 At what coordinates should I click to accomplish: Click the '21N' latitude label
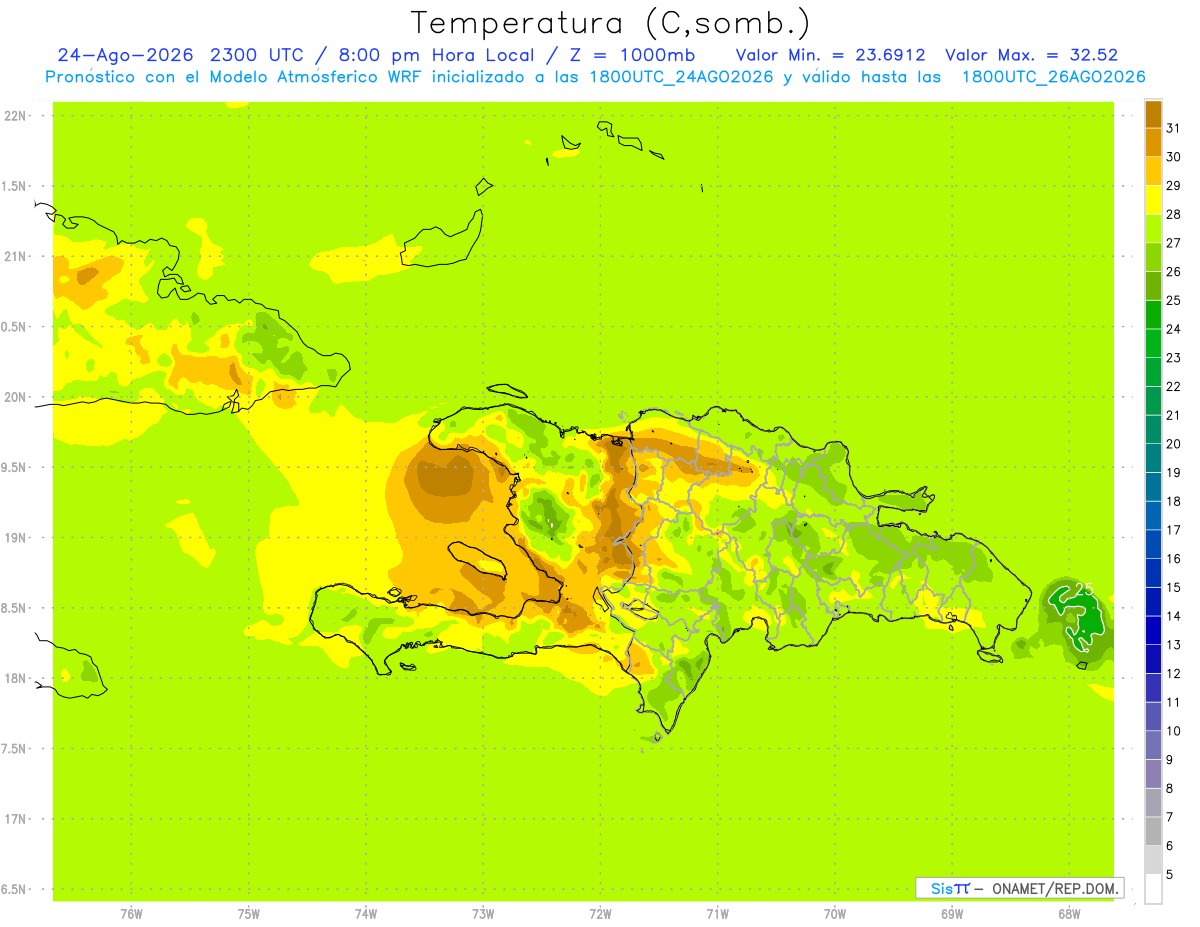pos(15,256)
